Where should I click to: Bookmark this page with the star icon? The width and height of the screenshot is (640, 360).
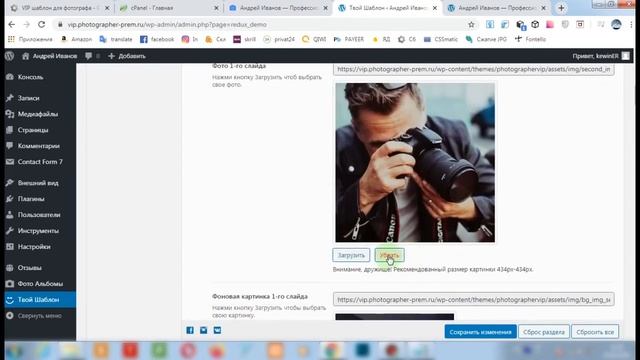[471, 24]
